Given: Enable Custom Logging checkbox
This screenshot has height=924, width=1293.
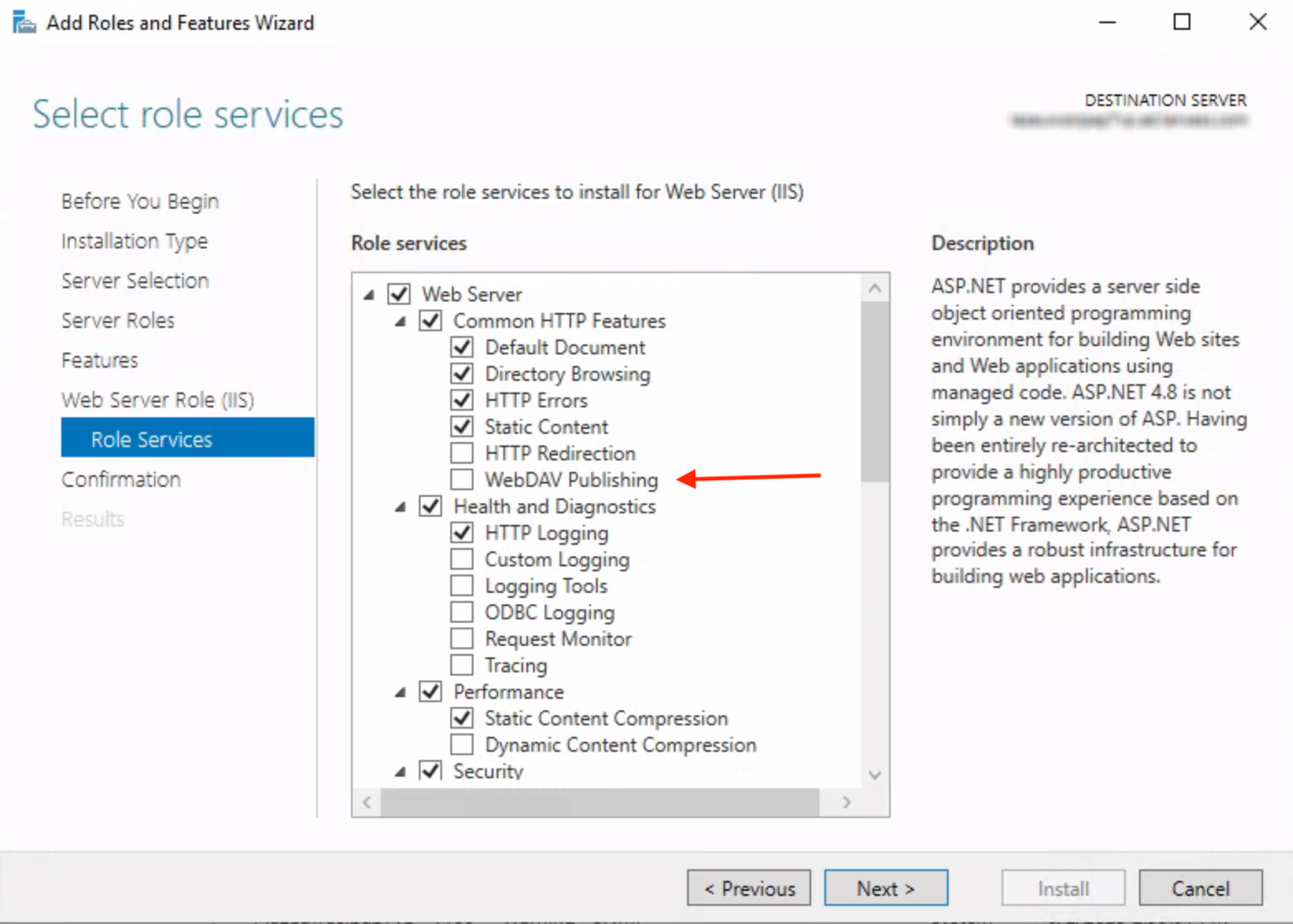Looking at the screenshot, I should point(462,559).
